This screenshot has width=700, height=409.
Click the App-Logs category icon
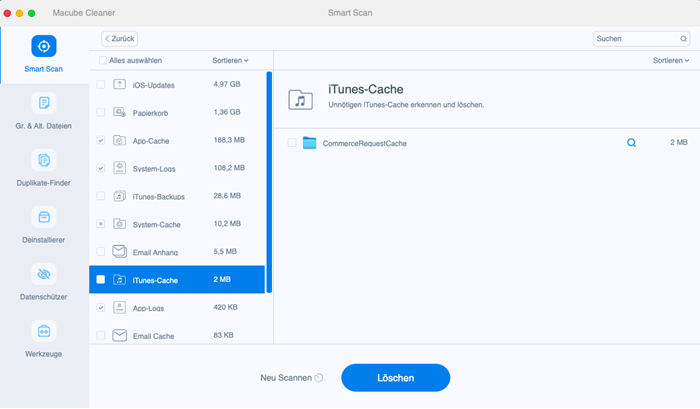tap(119, 307)
